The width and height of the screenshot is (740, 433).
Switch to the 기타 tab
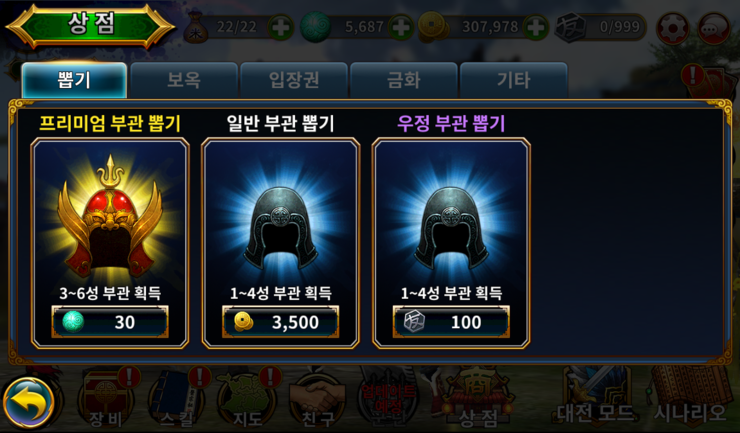(513, 80)
